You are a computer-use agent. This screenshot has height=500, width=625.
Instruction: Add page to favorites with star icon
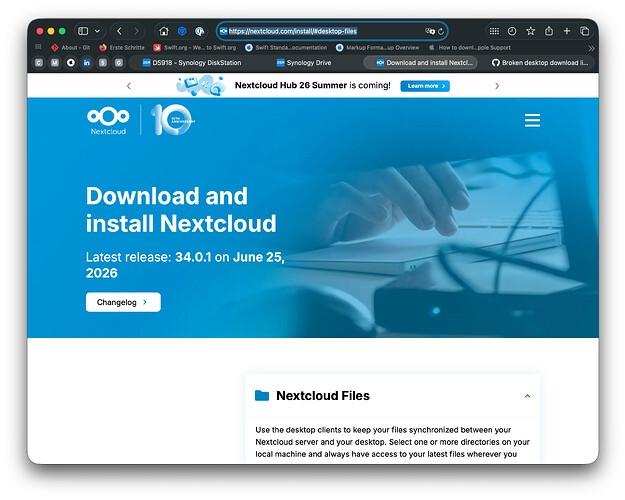(531, 31)
